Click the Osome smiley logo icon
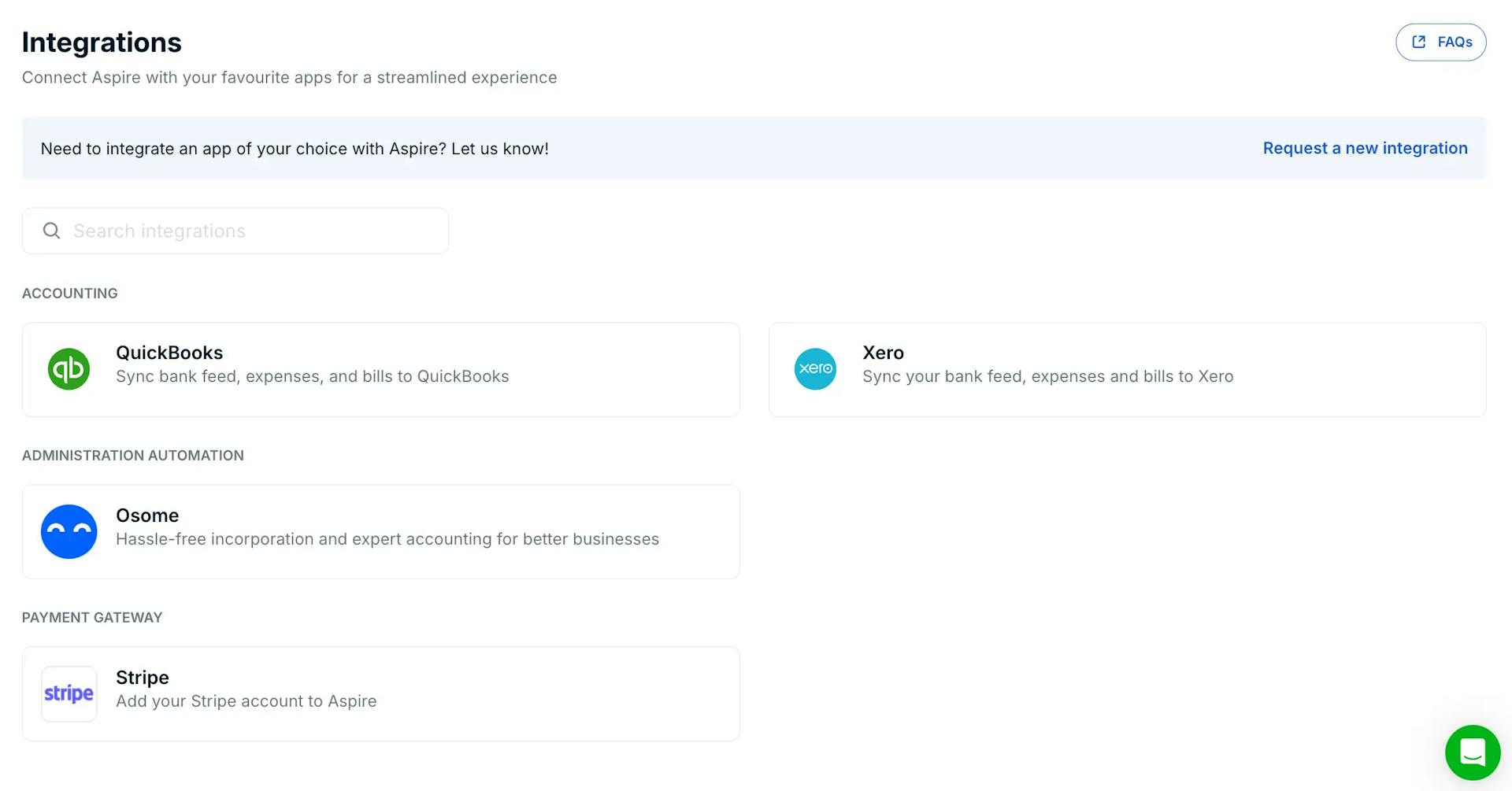 (69, 531)
